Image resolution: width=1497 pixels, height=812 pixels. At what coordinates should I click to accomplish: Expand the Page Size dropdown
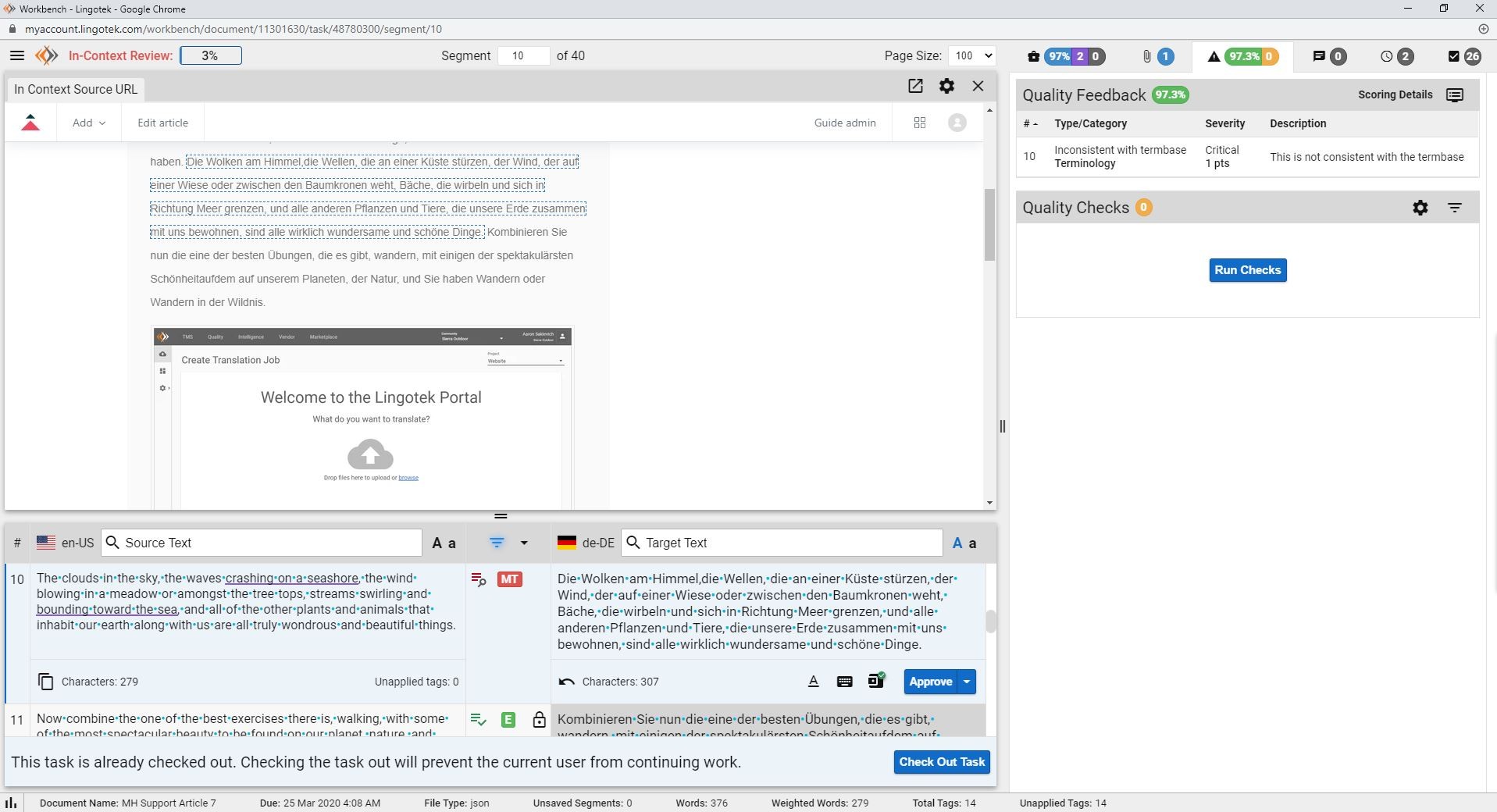[972, 55]
